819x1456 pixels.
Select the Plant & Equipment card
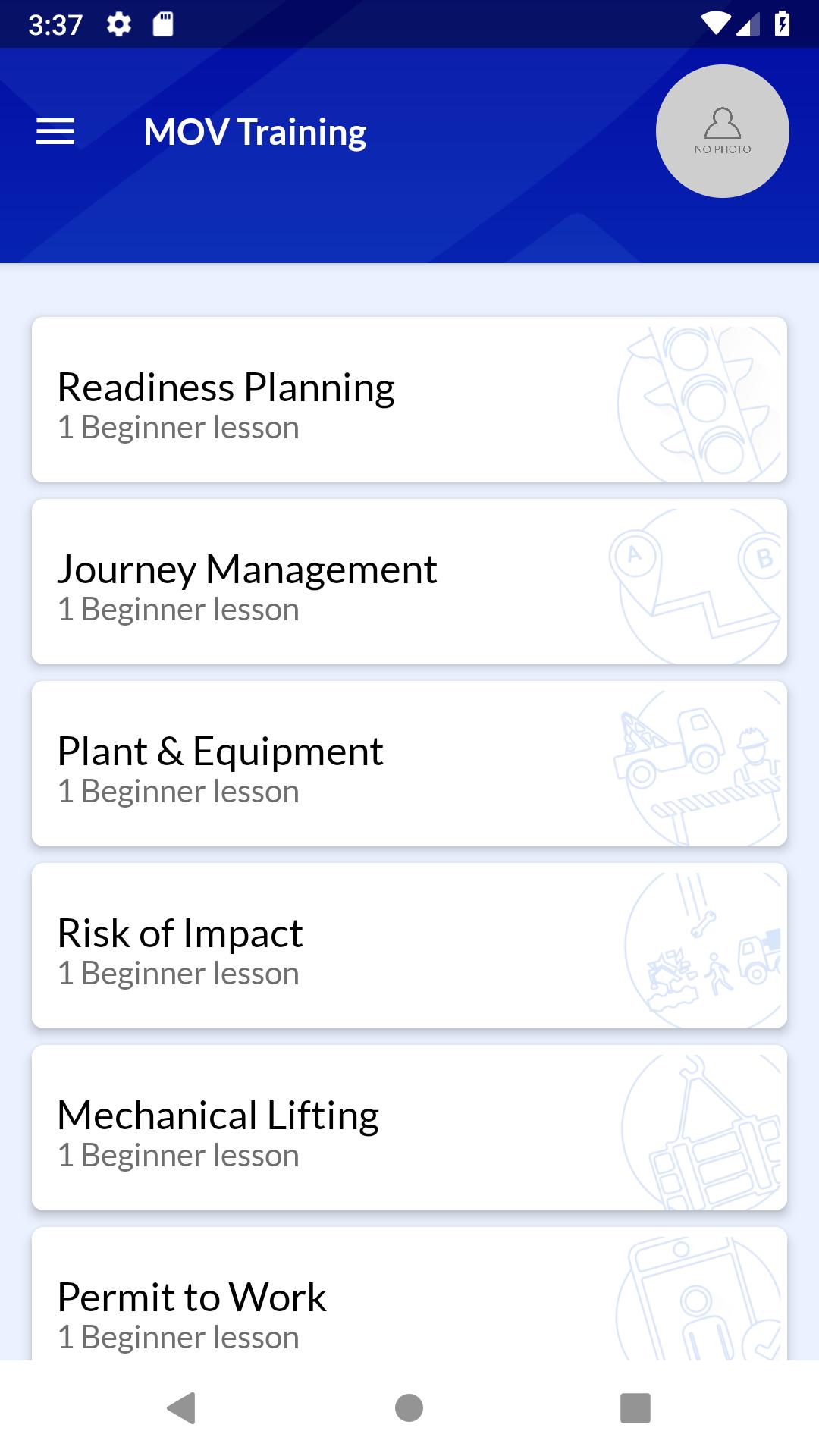pyautogui.click(x=409, y=764)
